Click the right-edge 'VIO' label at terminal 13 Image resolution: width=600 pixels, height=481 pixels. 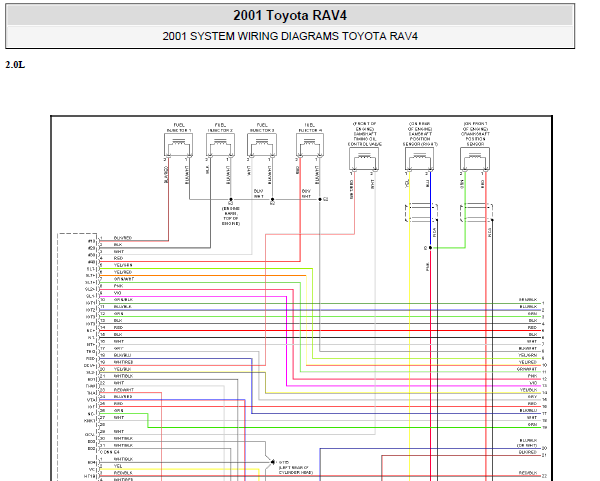click(533, 383)
